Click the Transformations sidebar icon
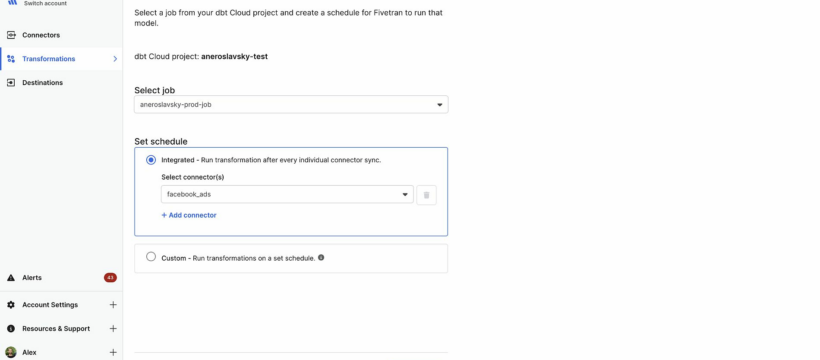 pos(11,59)
